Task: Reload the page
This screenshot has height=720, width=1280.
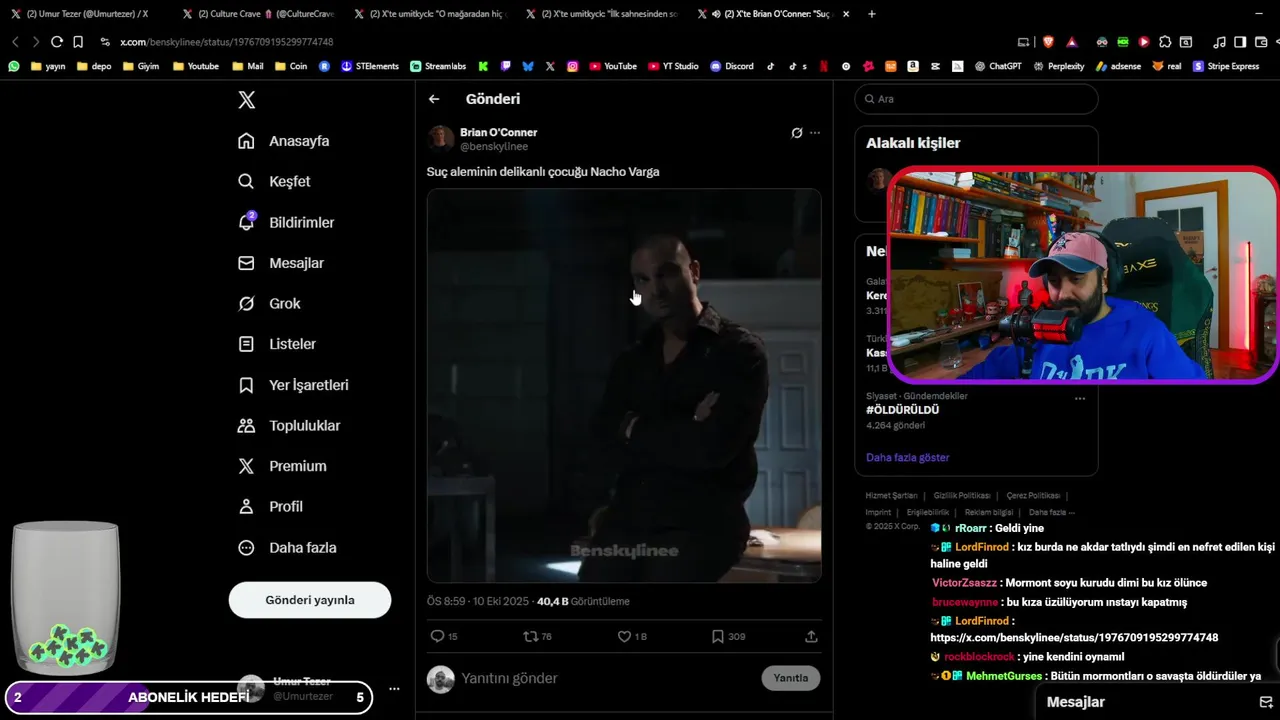Action: tap(57, 42)
